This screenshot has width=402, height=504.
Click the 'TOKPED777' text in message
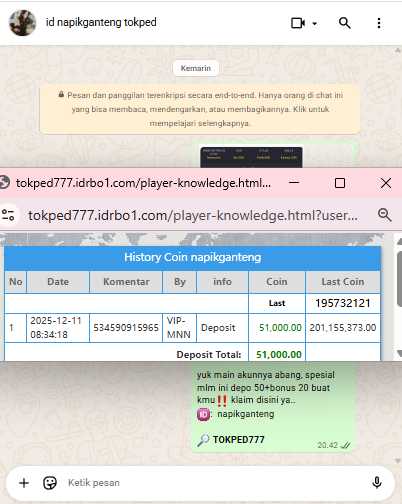[239, 440]
